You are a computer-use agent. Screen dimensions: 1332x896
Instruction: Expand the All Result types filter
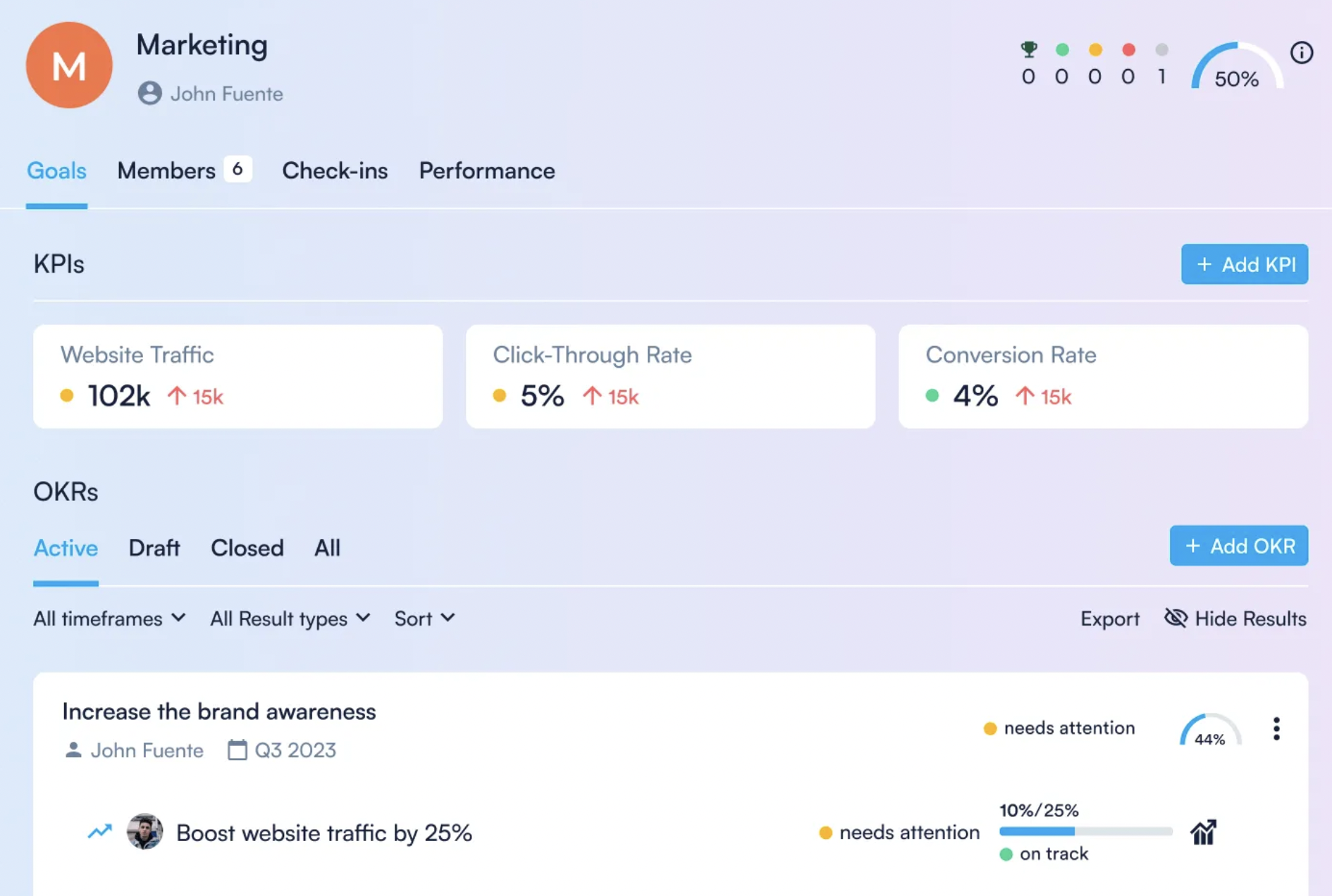(x=288, y=618)
